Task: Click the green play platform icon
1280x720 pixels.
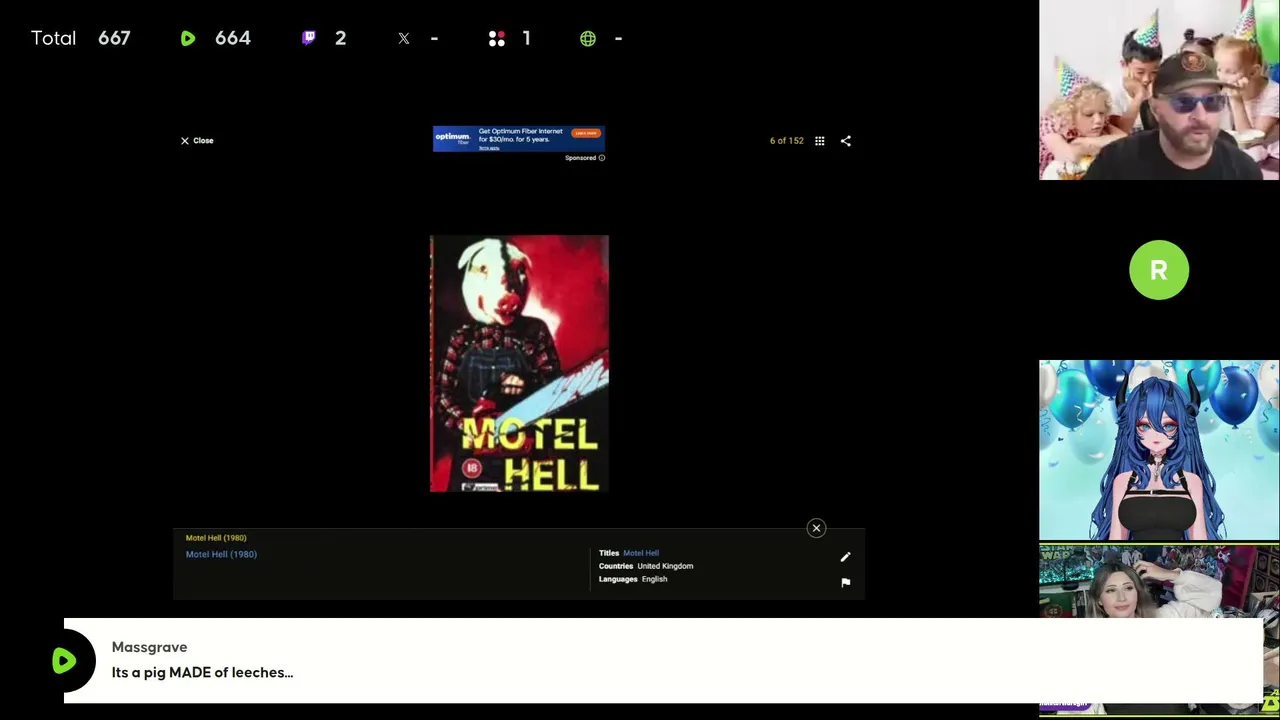Action: point(188,38)
